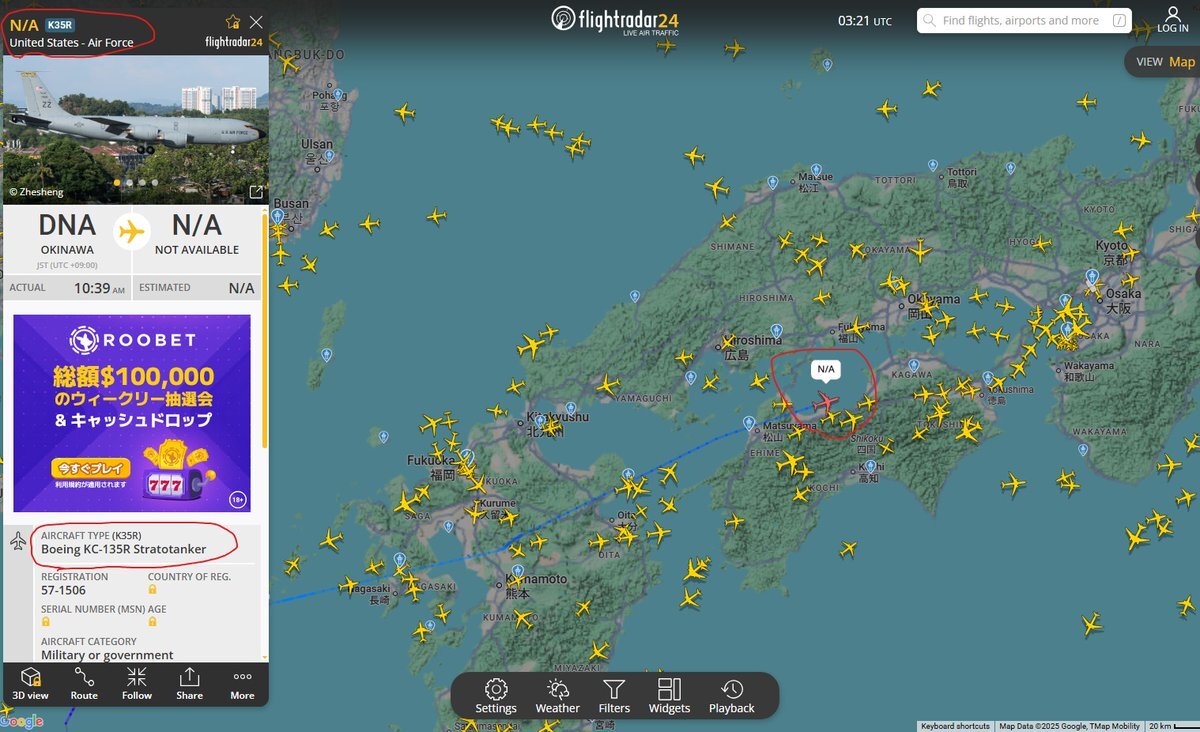Click the red selected aircraft on map
The image size is (1200, 732).
(x=826, y=402)
